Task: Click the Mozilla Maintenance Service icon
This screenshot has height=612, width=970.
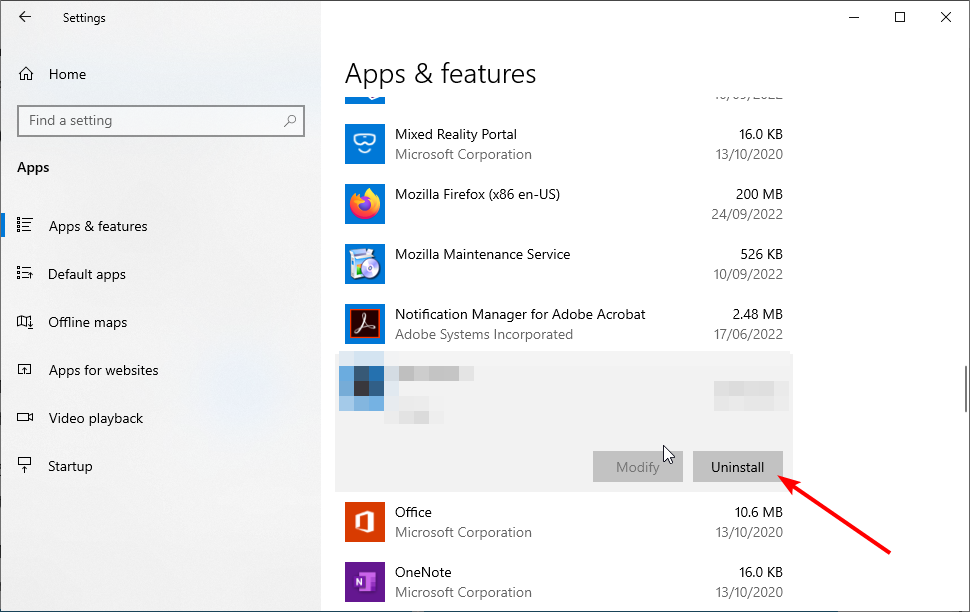Action: [365, 264]
